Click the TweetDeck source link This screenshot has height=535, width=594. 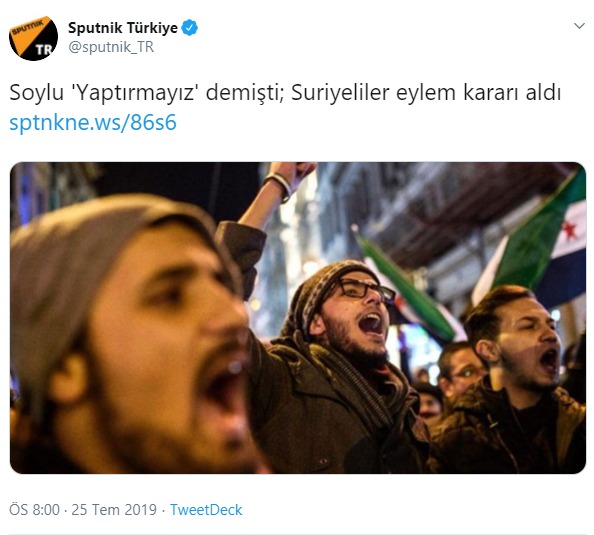click(x=206, y=510)
